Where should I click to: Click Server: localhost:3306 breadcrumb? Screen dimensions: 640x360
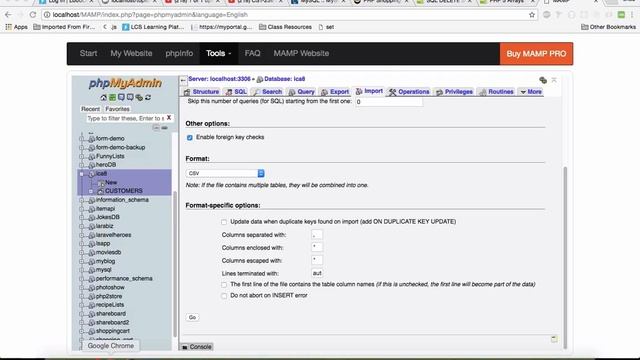pos(219,79)
